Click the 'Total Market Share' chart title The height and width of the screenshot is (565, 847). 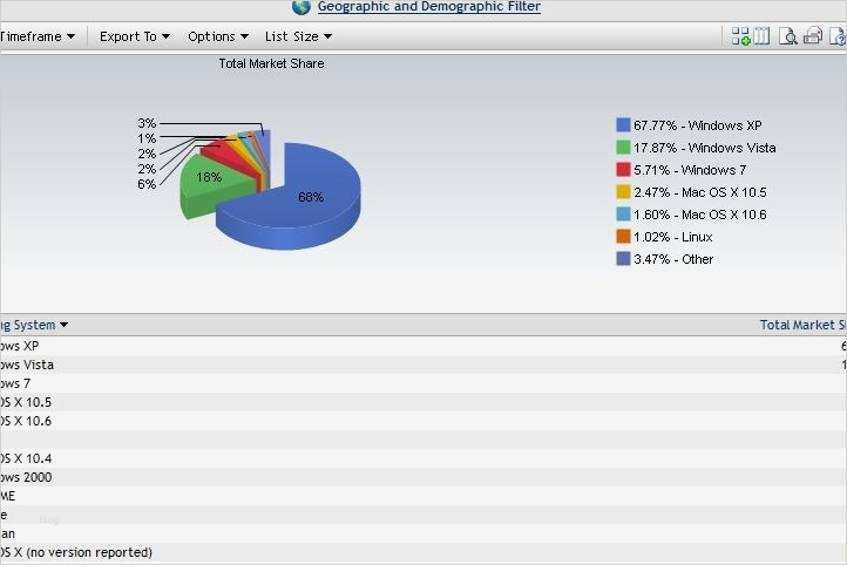point(272,64)
